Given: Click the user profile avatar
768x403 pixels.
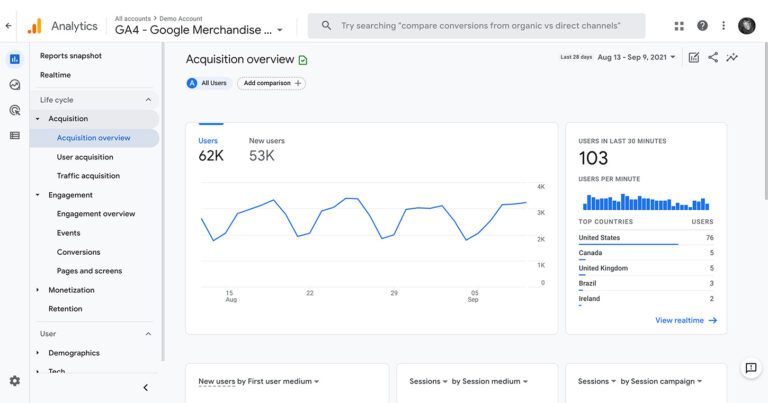Looking at the screenshot, I should [x=746, y=25].
